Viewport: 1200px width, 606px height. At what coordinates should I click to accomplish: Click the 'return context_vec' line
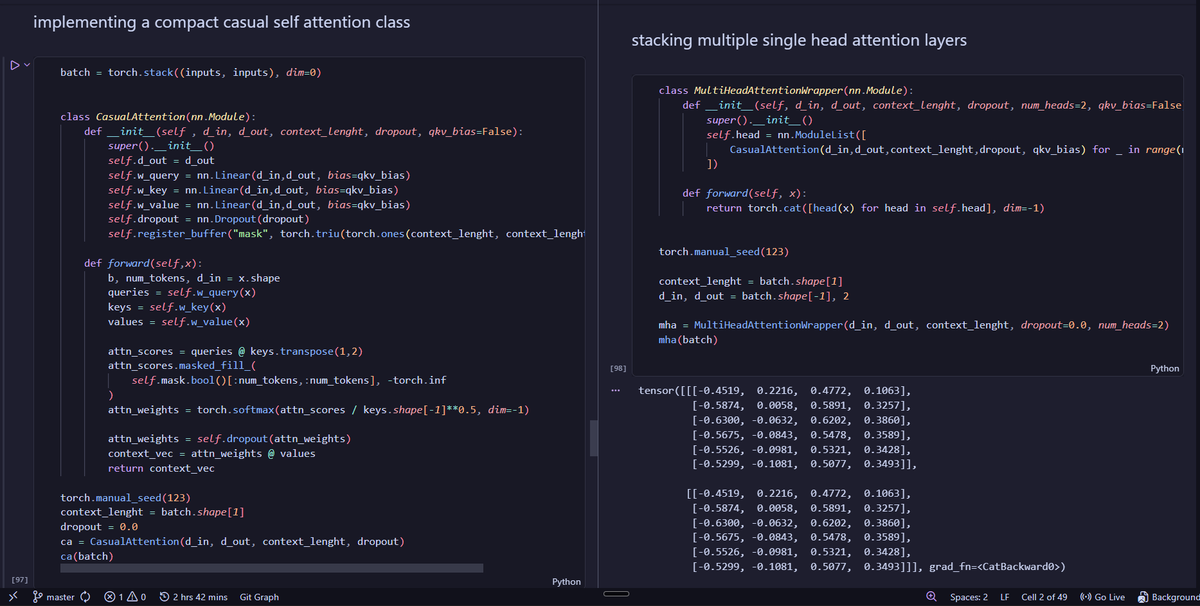[161, 468]
